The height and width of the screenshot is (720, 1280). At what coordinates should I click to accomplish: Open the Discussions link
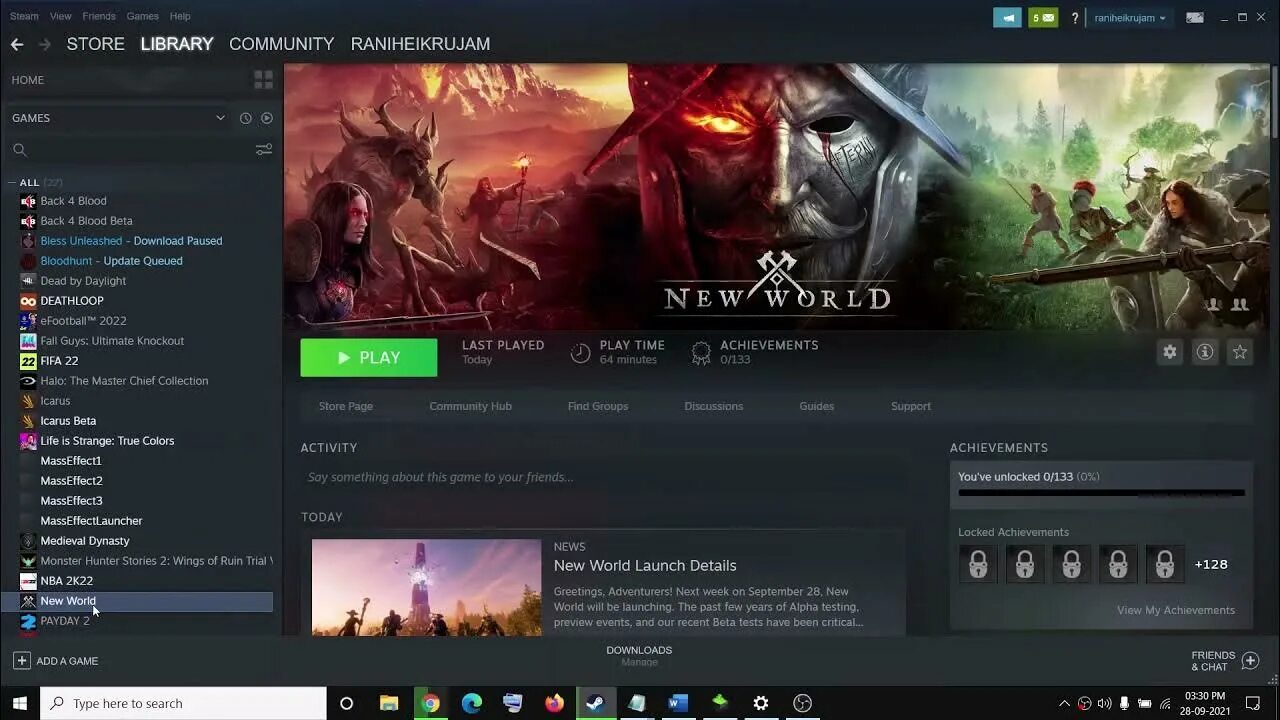tap(713, 406)
